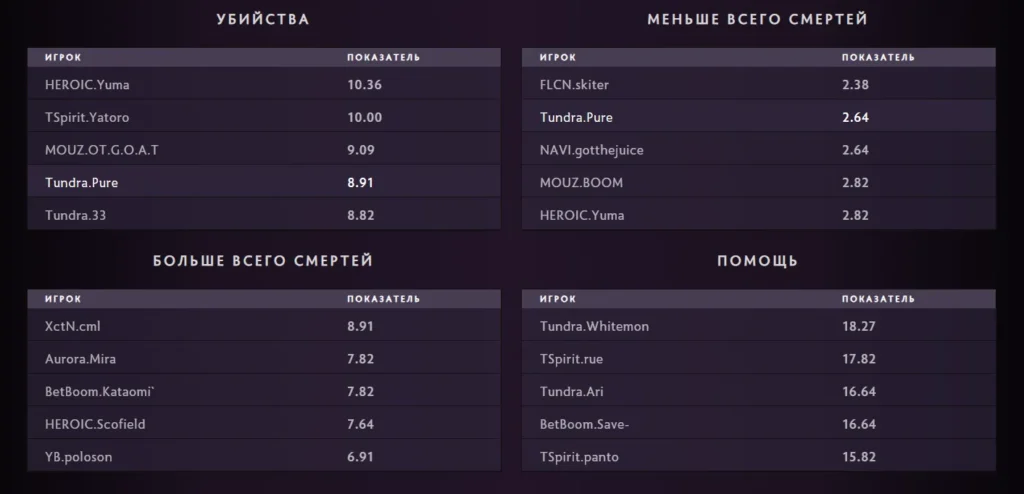Open TSpirit.rue player entry
Screen dimensions: 1024x494
[571, 359]
